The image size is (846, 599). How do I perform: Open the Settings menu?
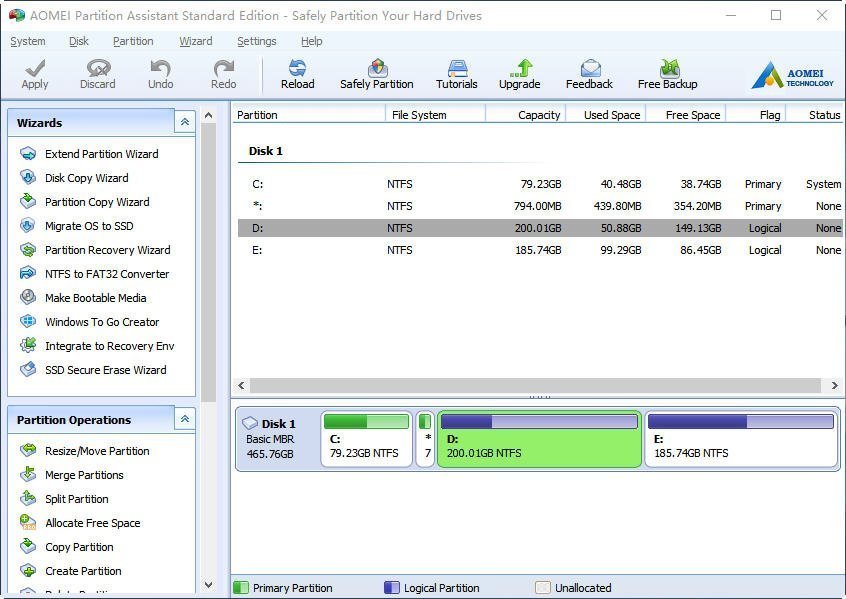click(x=256, y=41)
